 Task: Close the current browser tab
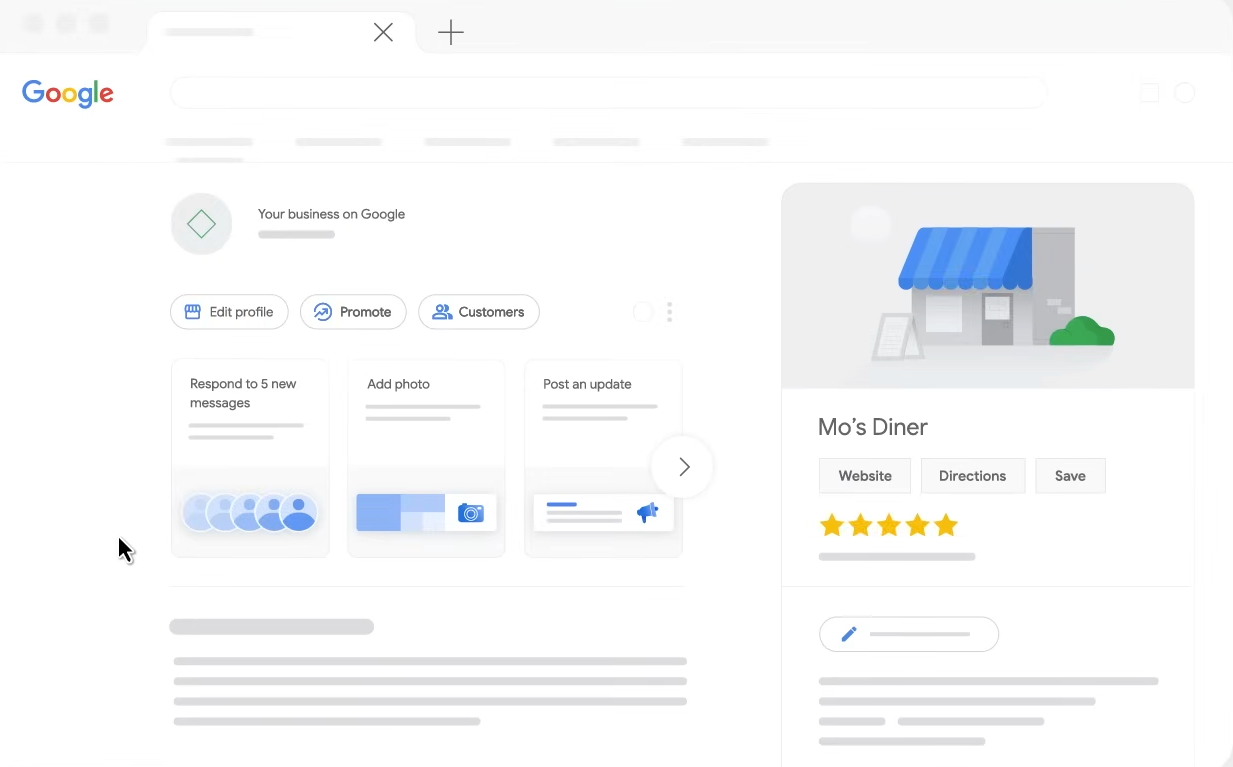click(383, 33)
